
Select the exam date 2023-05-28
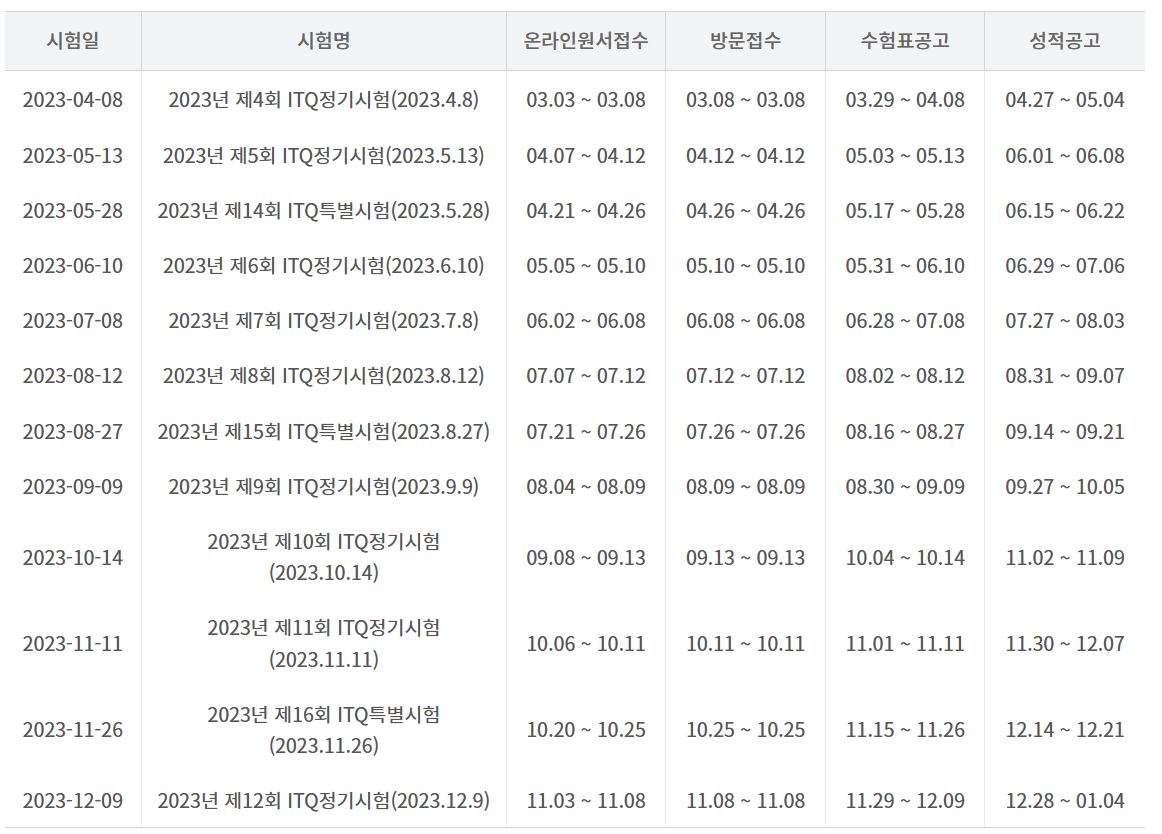(x=73, y=211)
